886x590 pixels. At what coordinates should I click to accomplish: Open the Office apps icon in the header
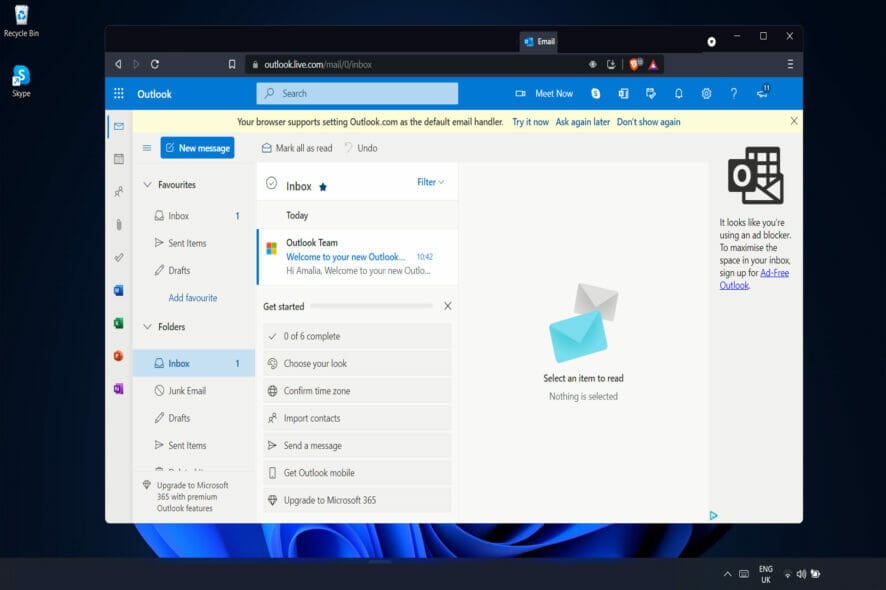click(x=623, y=94)
